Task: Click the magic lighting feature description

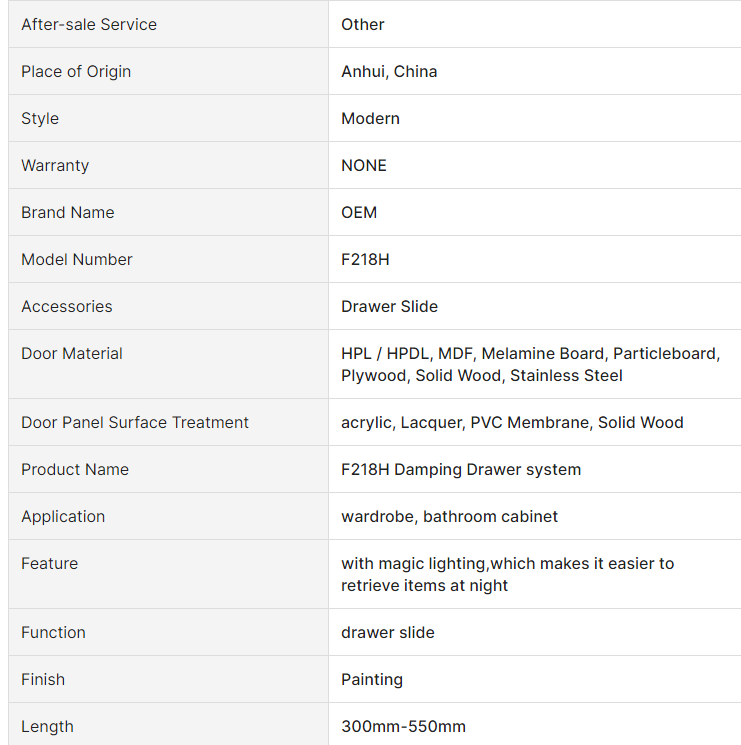Action: click(507, 574)
